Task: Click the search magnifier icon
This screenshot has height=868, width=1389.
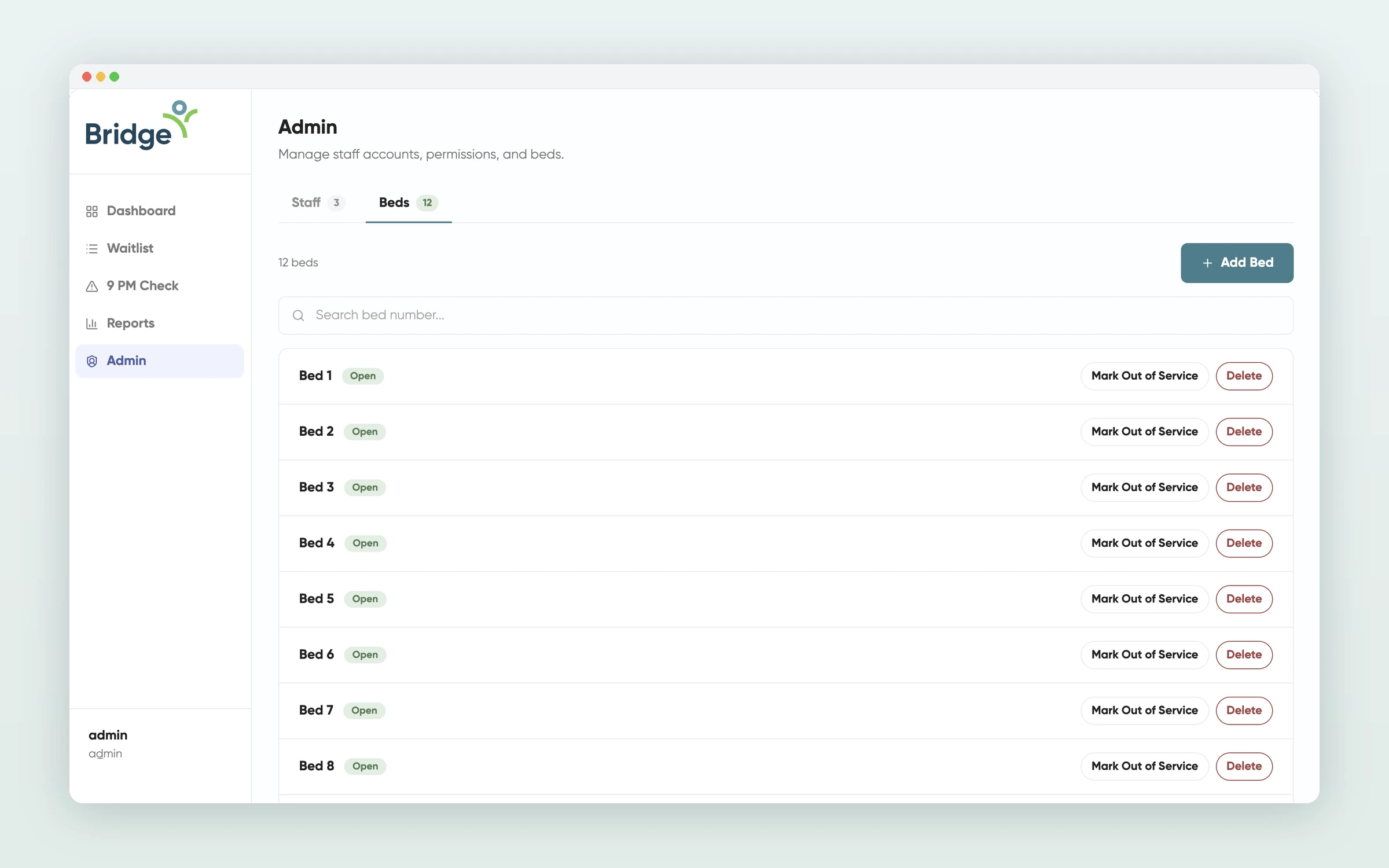Action: [298, 315]
